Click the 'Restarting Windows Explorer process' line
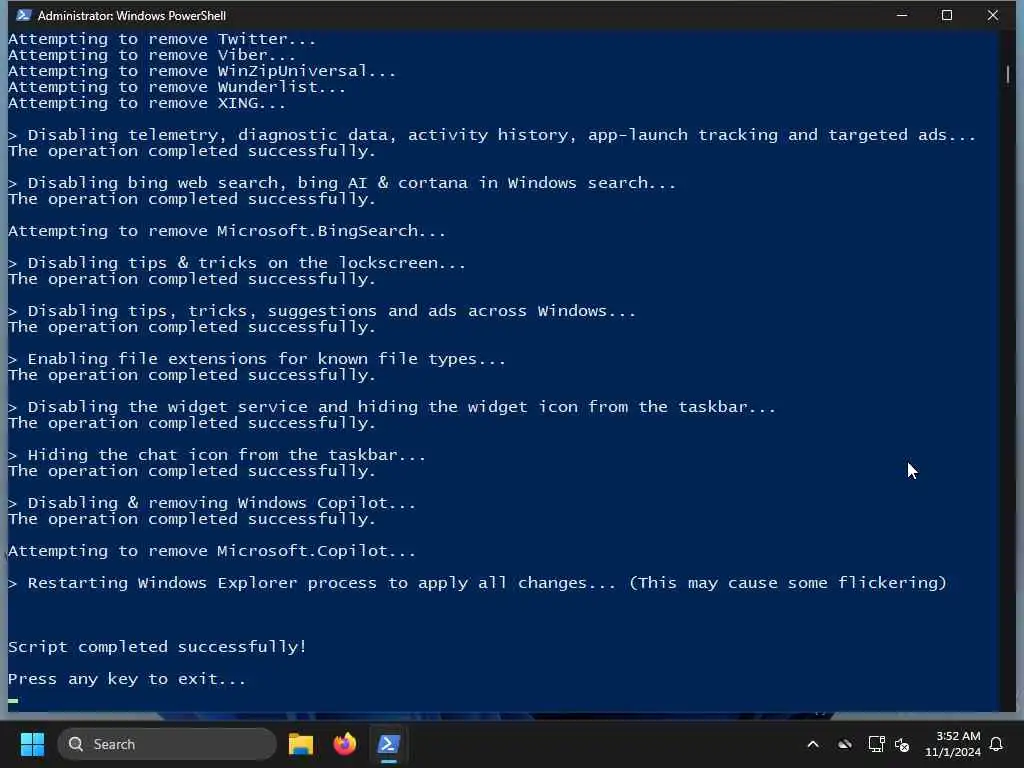Screen dimensions: 1024x768 [x=477, y=583]
